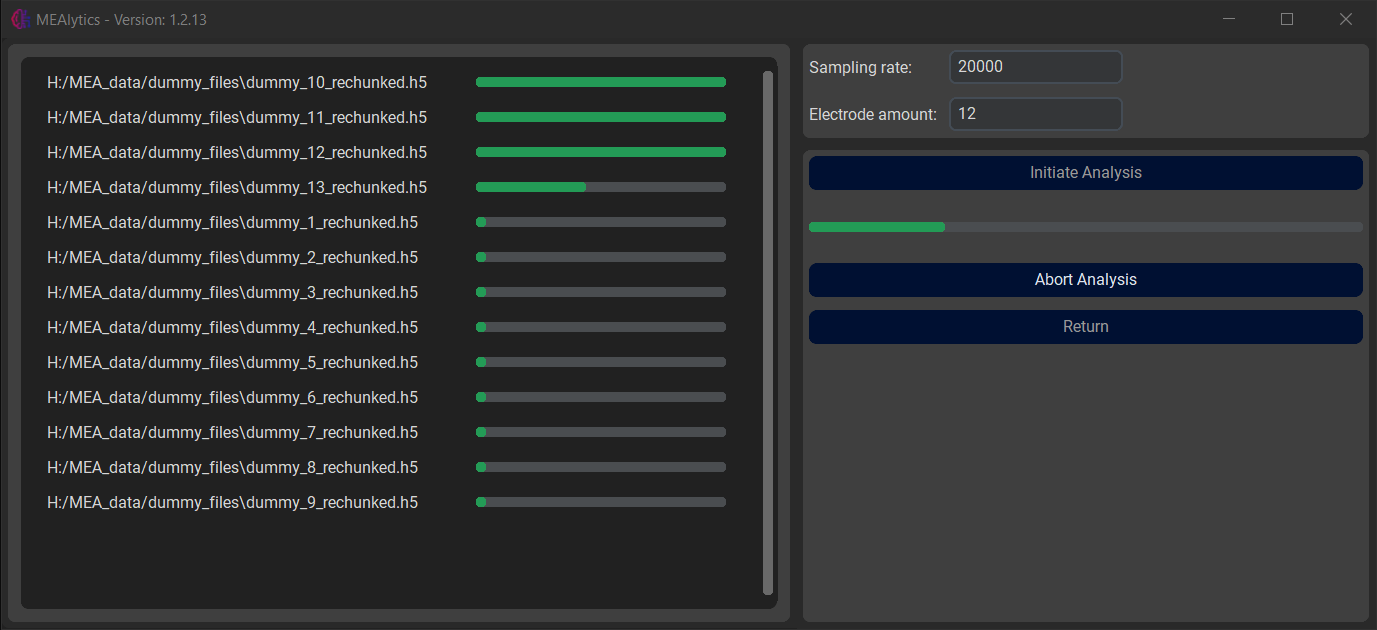
Task: Click the dummy_12_rechunked.h5 progress bar
Action: (x=600, y=153)
